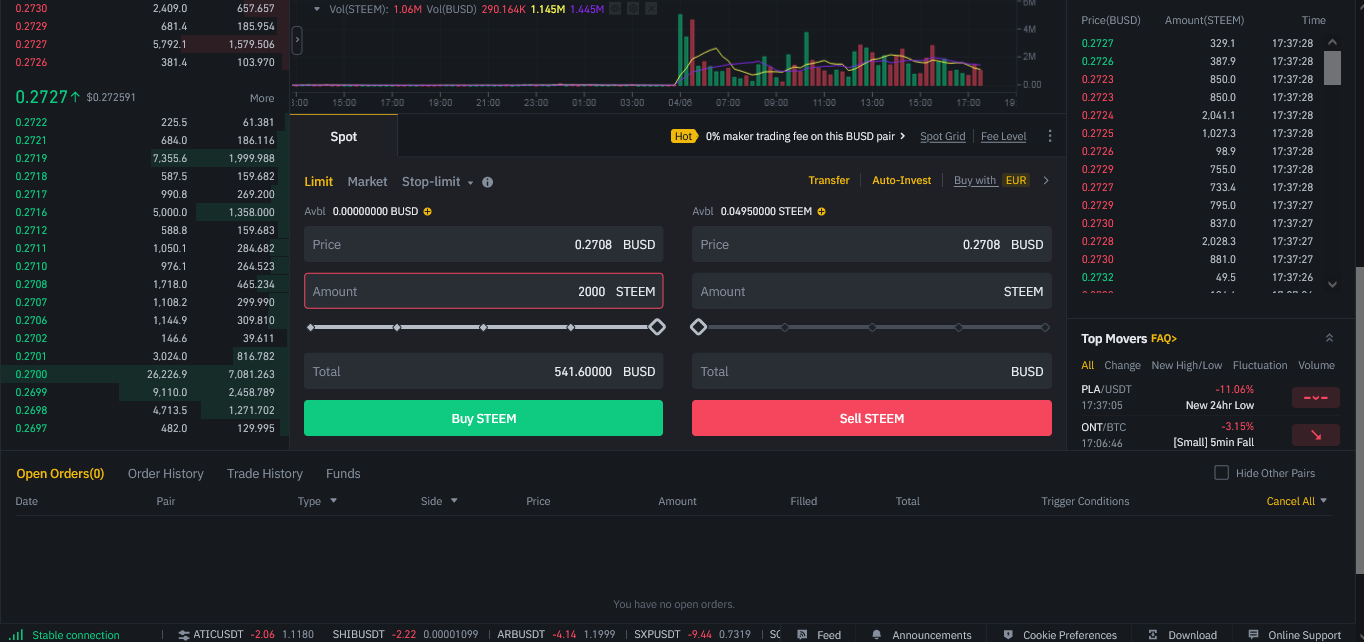The height and width of the screenshot is (642, 1364).
Task: Collapse Top Movers with the double chevron
Action: (1329, 338)
